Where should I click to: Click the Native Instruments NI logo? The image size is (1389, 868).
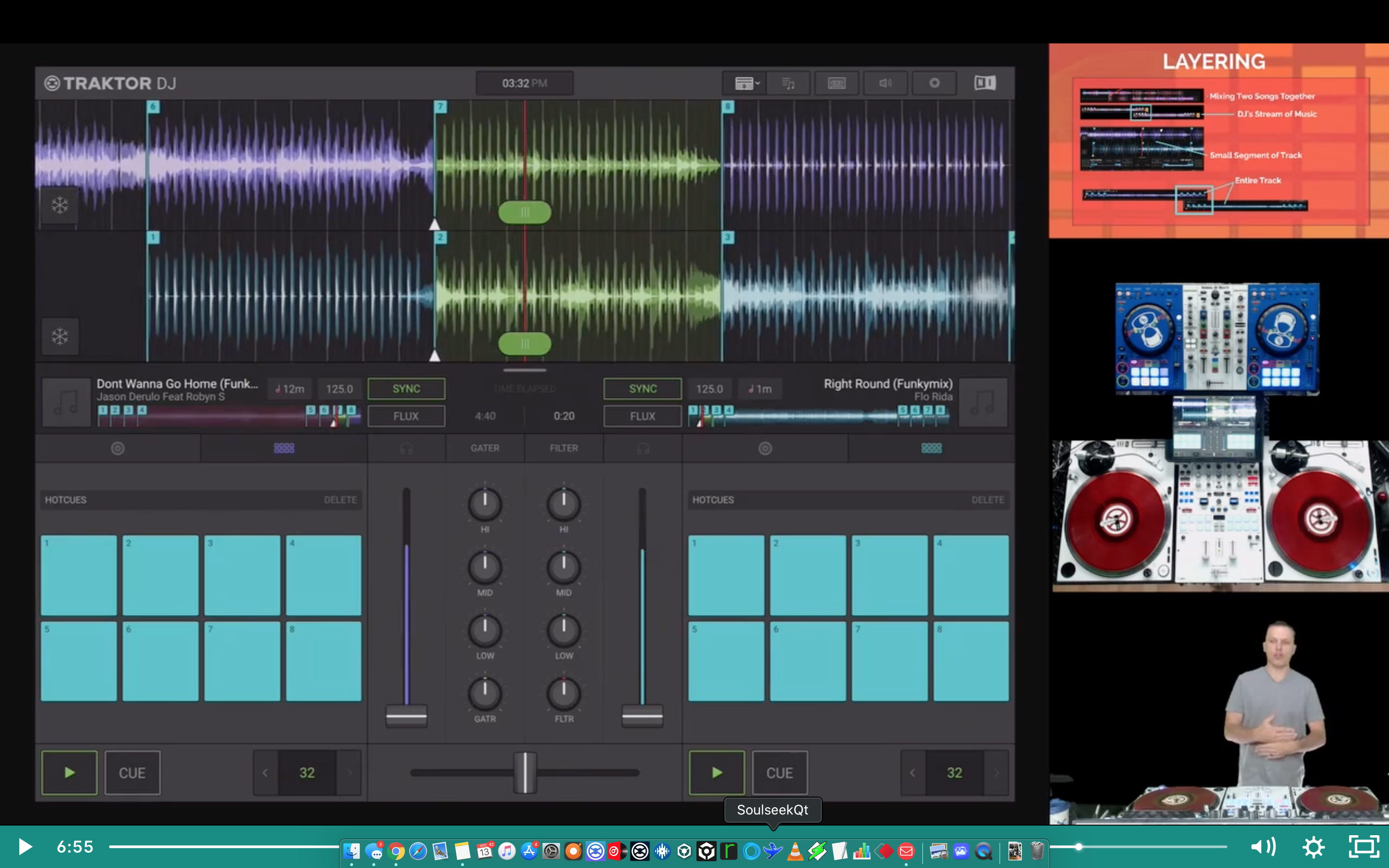click(x=985, y=83)
